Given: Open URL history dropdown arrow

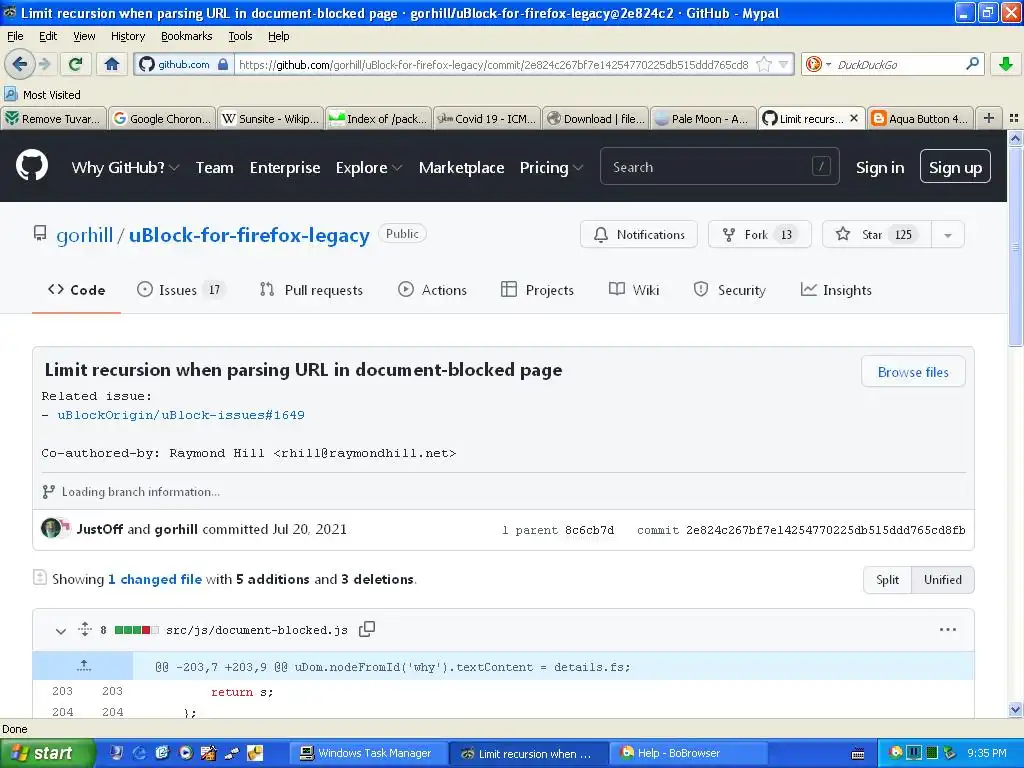Looking at the screenshot, I should 784,64.
